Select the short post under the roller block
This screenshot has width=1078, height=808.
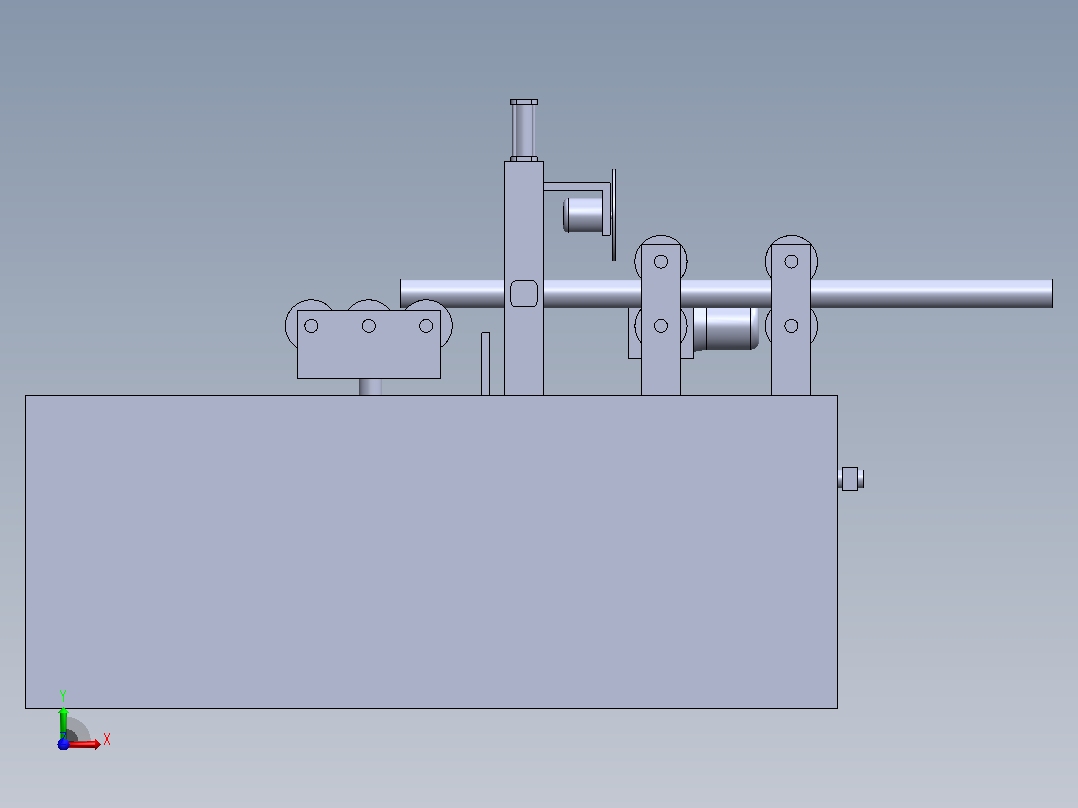coord(371,386)
